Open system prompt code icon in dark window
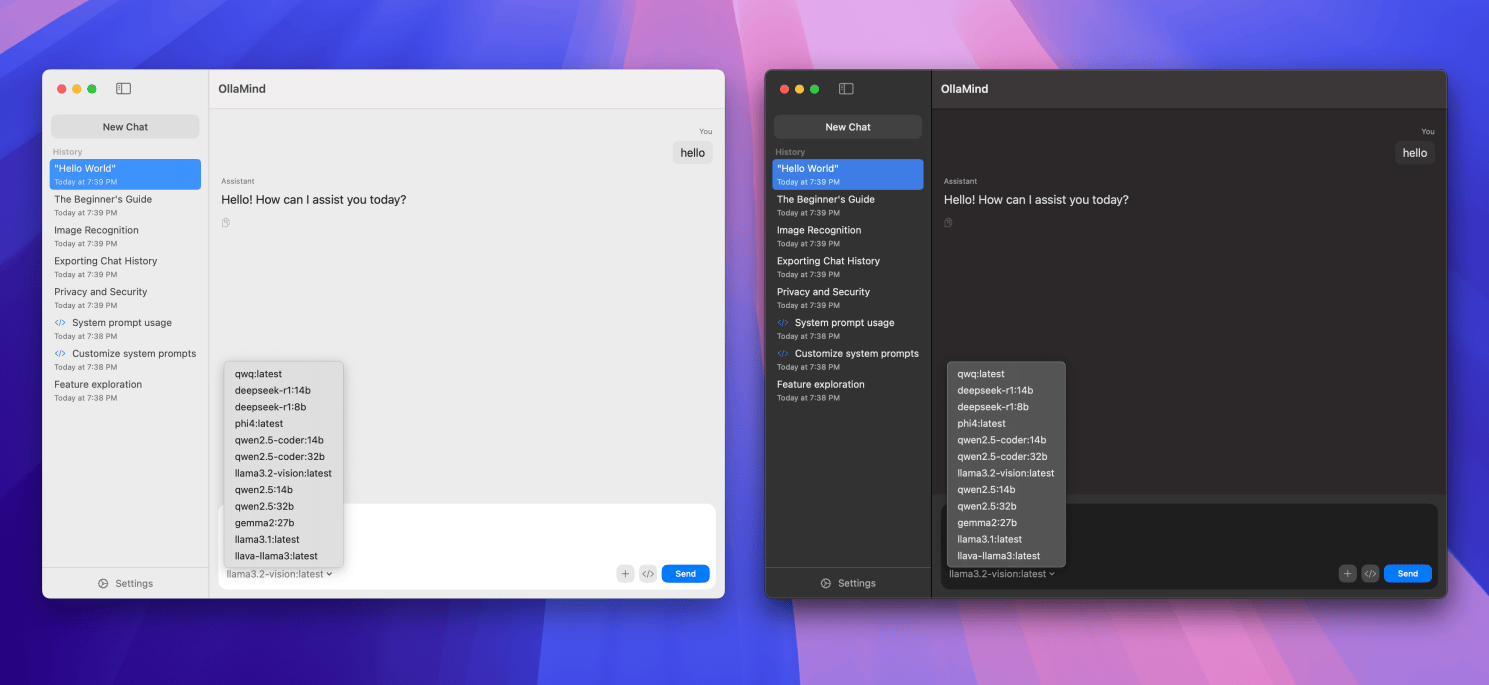 tap(1371, 574)
